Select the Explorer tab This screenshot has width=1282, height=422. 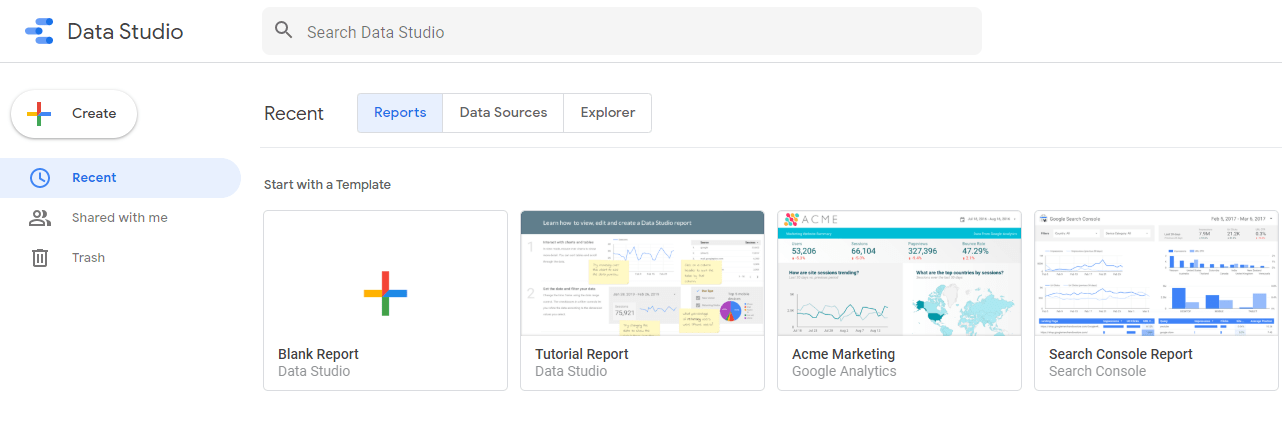(x=607, y=113)
